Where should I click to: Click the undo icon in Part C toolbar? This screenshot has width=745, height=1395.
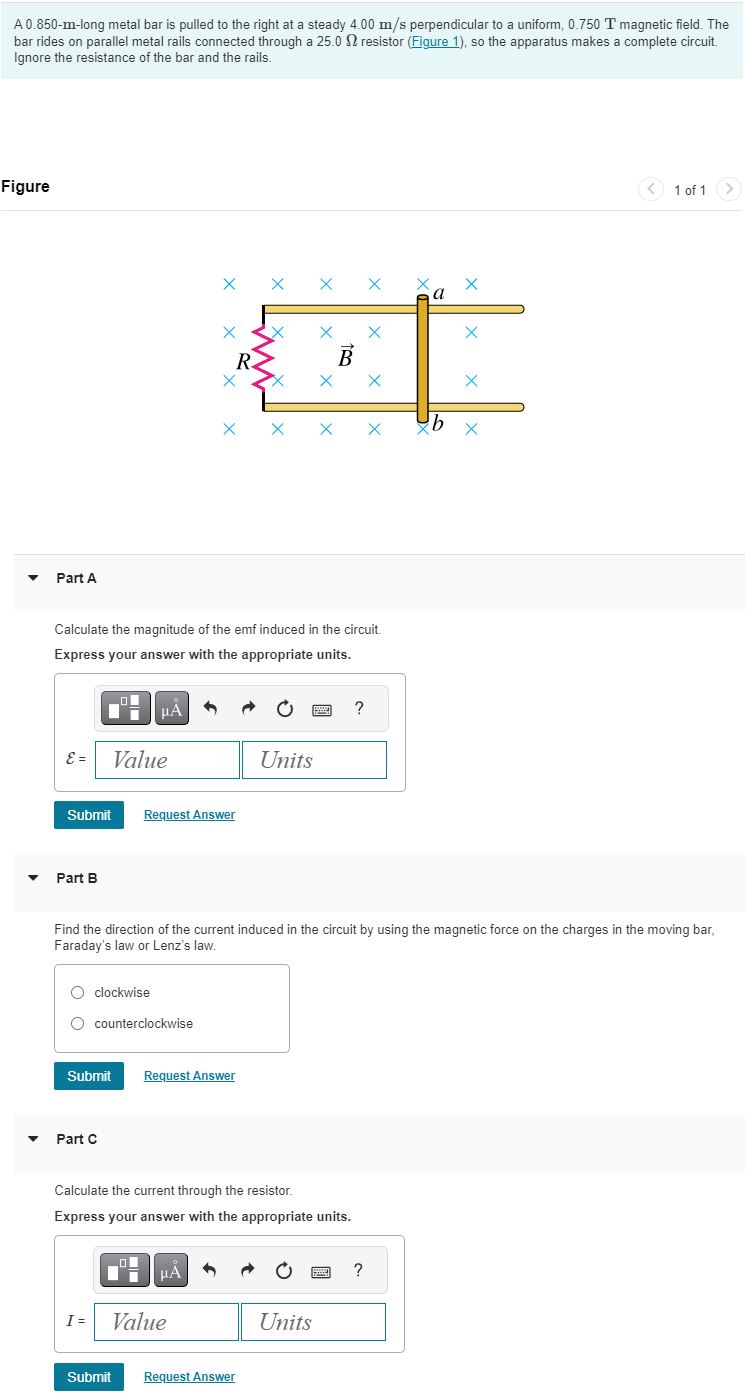point(210,1270)
